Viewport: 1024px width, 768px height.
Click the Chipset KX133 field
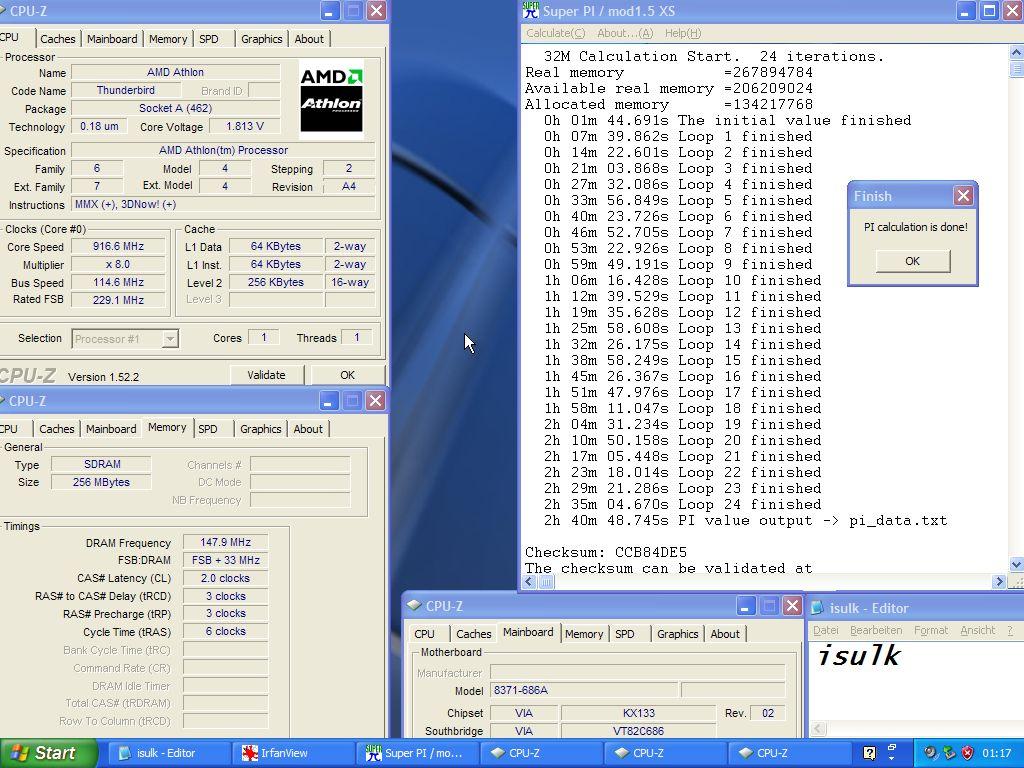click(x=638, y=713)
